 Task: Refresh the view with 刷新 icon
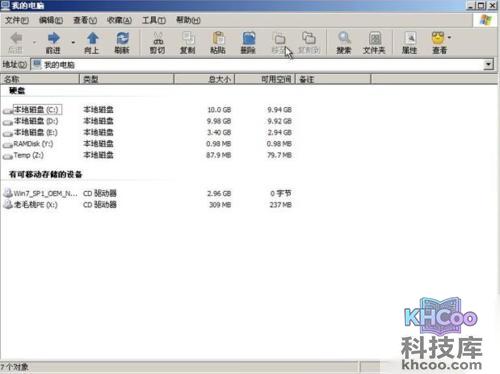tap(122, 38)
